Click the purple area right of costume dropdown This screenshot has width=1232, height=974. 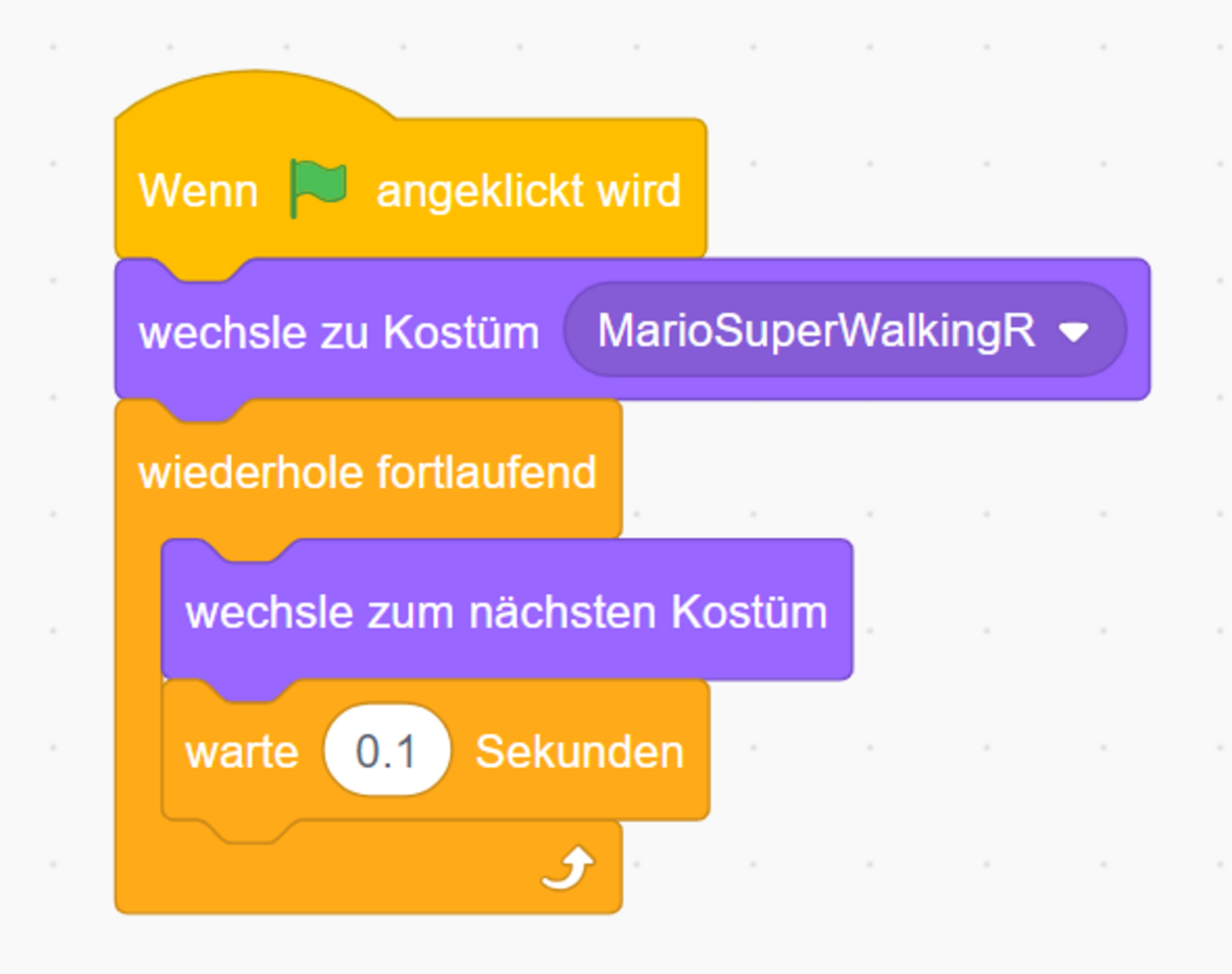[1138, 330]
